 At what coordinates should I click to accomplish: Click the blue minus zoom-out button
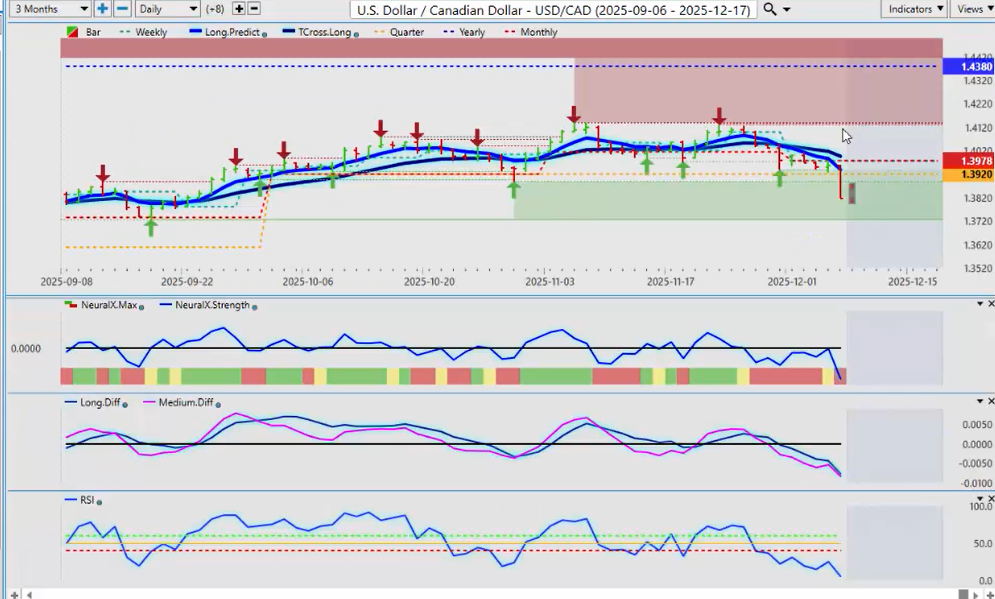click(122, 9)
